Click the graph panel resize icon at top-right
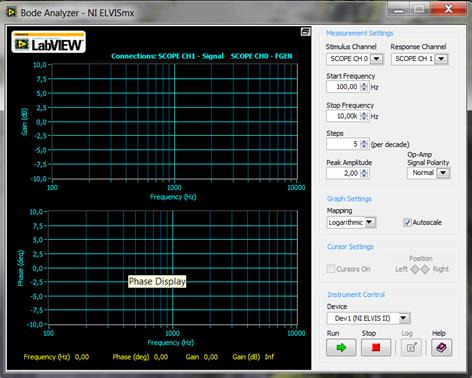This screenshot has width=472, height=378. [x=305, y=32]
